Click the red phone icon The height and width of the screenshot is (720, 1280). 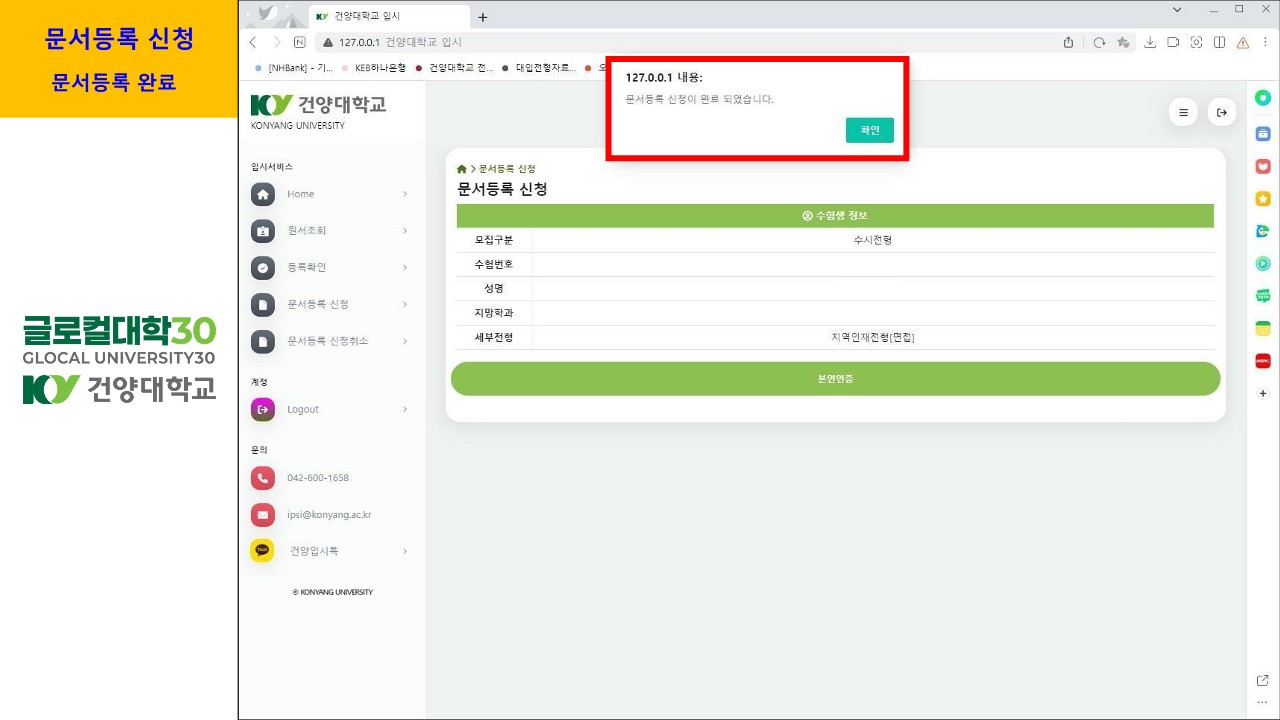[x=262, y=478]
